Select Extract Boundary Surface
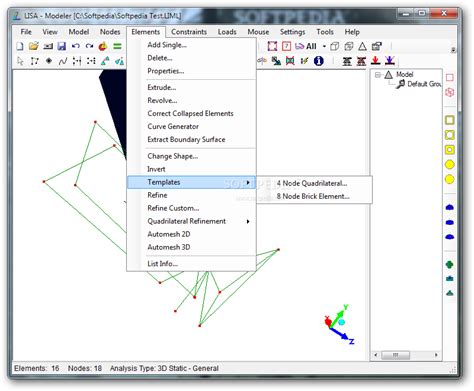Image resolution: width=474 pixels, height=391 pixels. coord(186,140)
